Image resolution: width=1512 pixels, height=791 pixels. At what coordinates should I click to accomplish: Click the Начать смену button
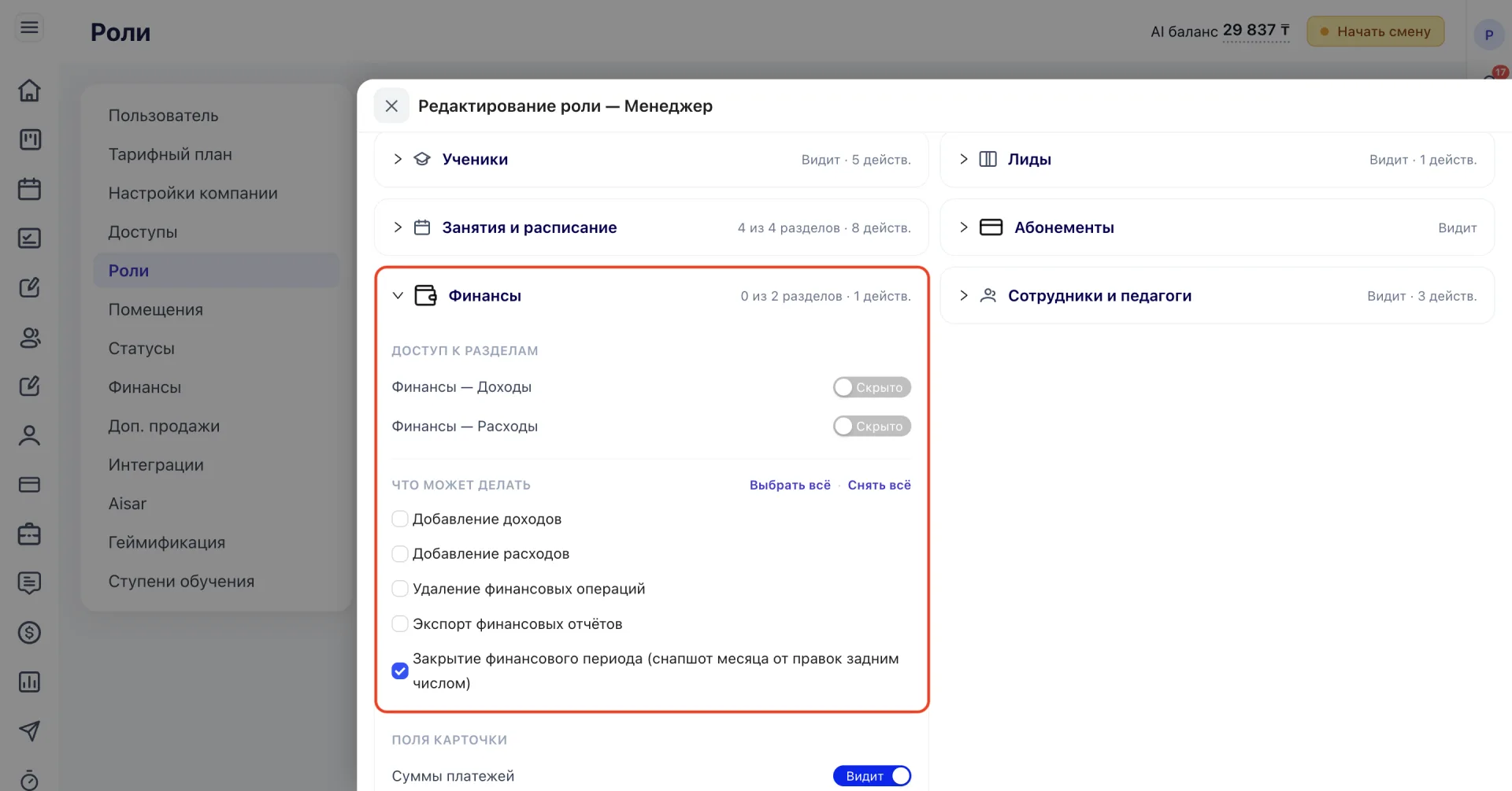click(1375, 31)
